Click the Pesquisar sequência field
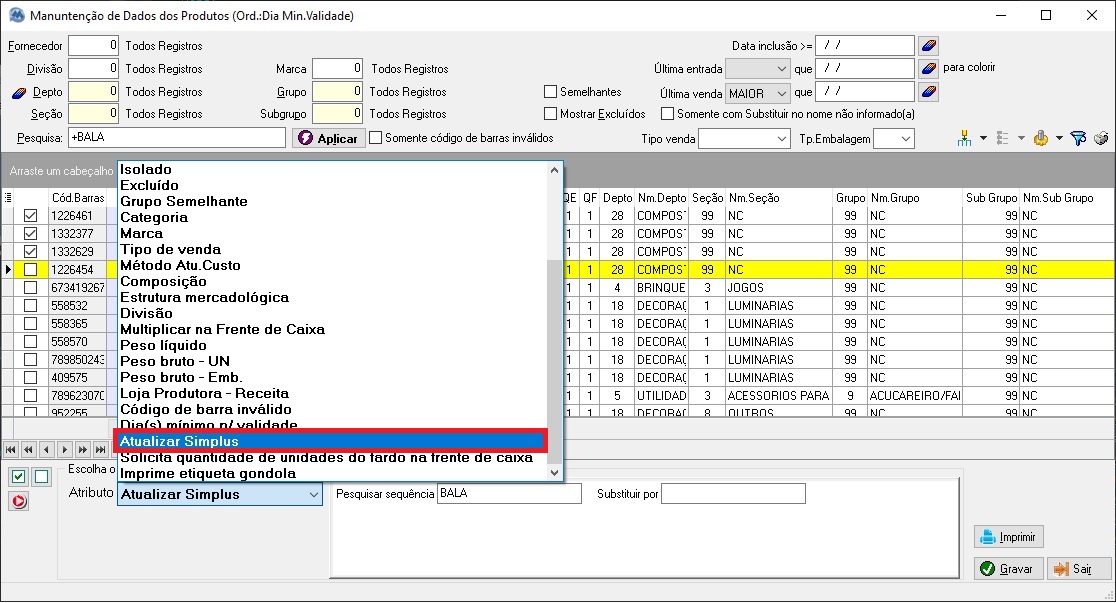 (x=509, y=493)
